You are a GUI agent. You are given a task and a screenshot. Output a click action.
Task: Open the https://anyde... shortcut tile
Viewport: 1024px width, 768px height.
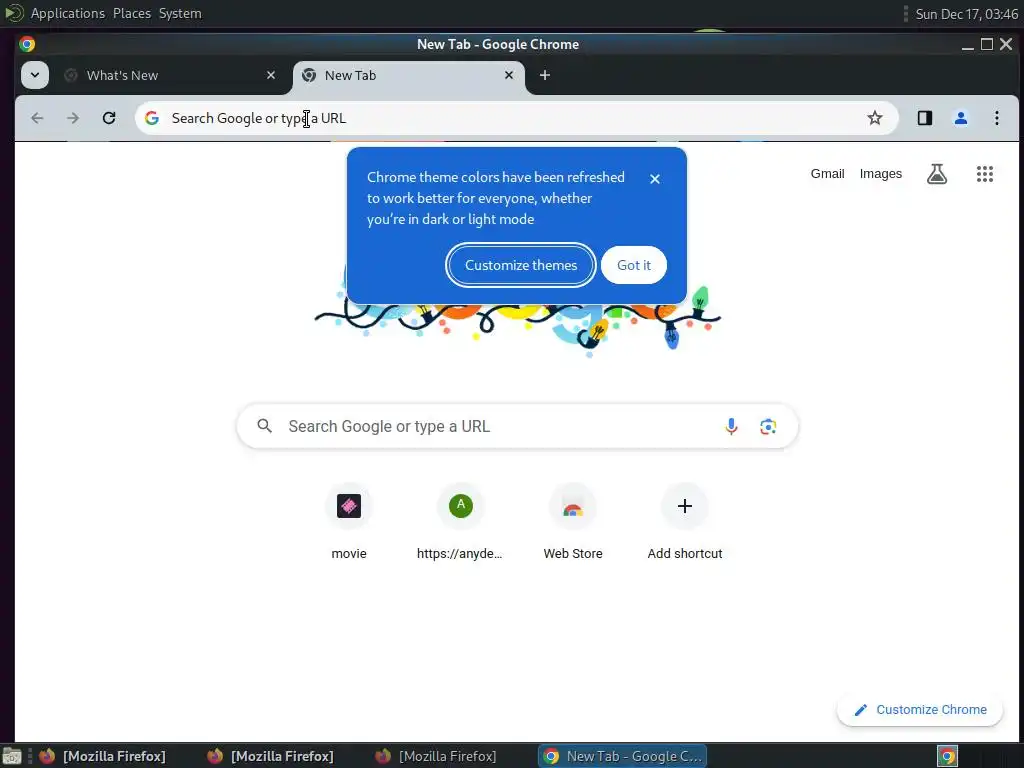[460, 522]
